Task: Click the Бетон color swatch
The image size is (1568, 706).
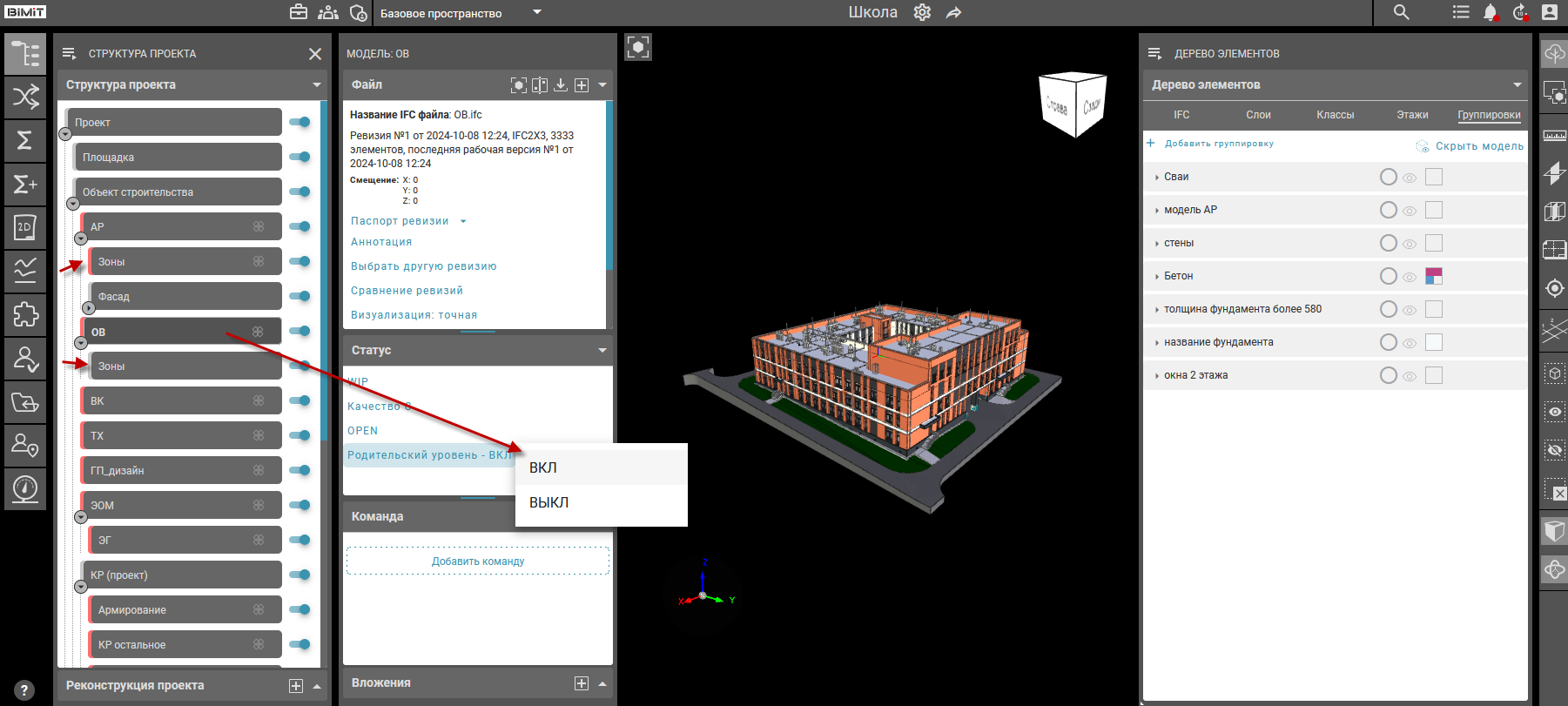Action: pos(1434,276)
